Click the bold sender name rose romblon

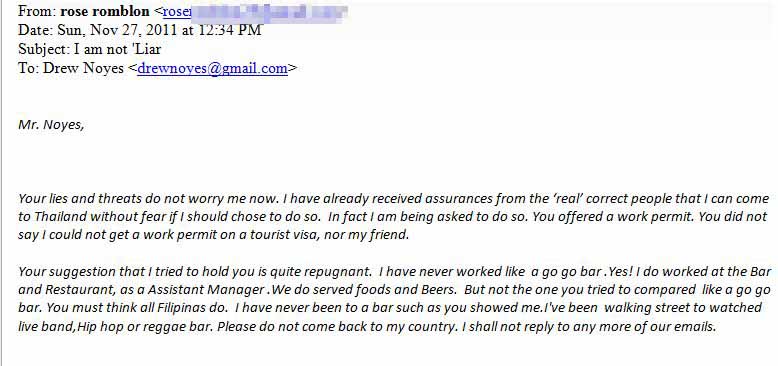point(105,11)
